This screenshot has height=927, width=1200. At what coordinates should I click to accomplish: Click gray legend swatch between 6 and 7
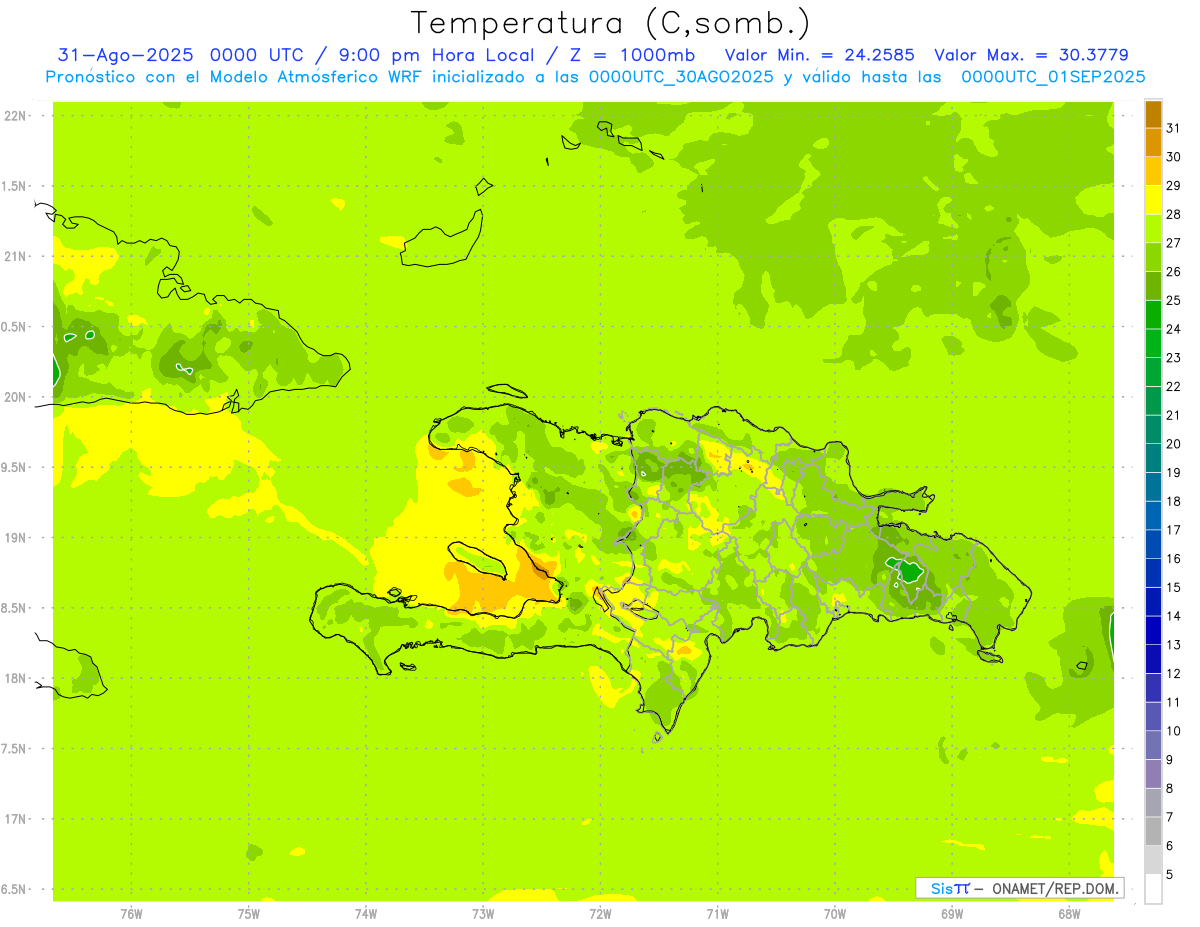click(1153, 831)
